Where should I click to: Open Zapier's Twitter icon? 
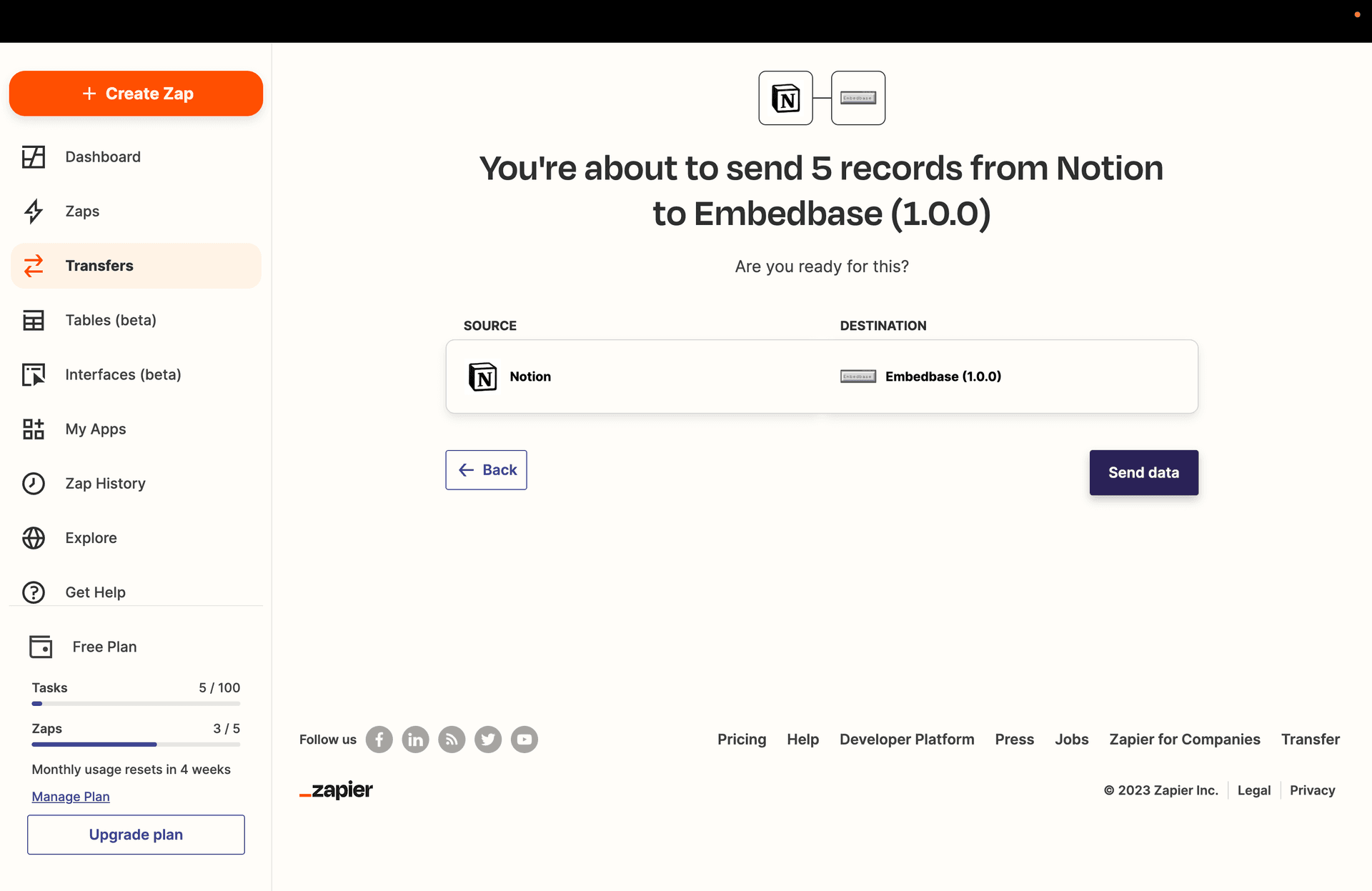click(x=488, y=740)
